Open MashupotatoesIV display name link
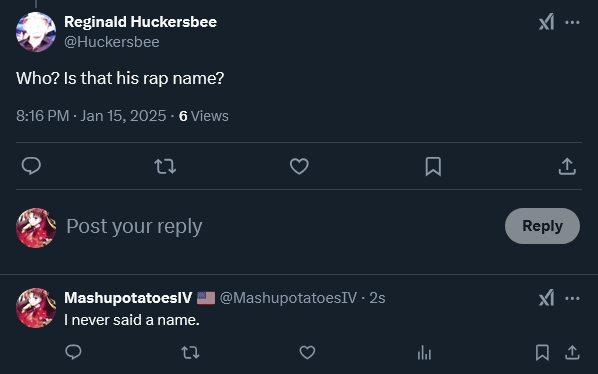Image resolution: width=598 pixels, height=374 pixels. pyautogui.click(x=128, y=298)
